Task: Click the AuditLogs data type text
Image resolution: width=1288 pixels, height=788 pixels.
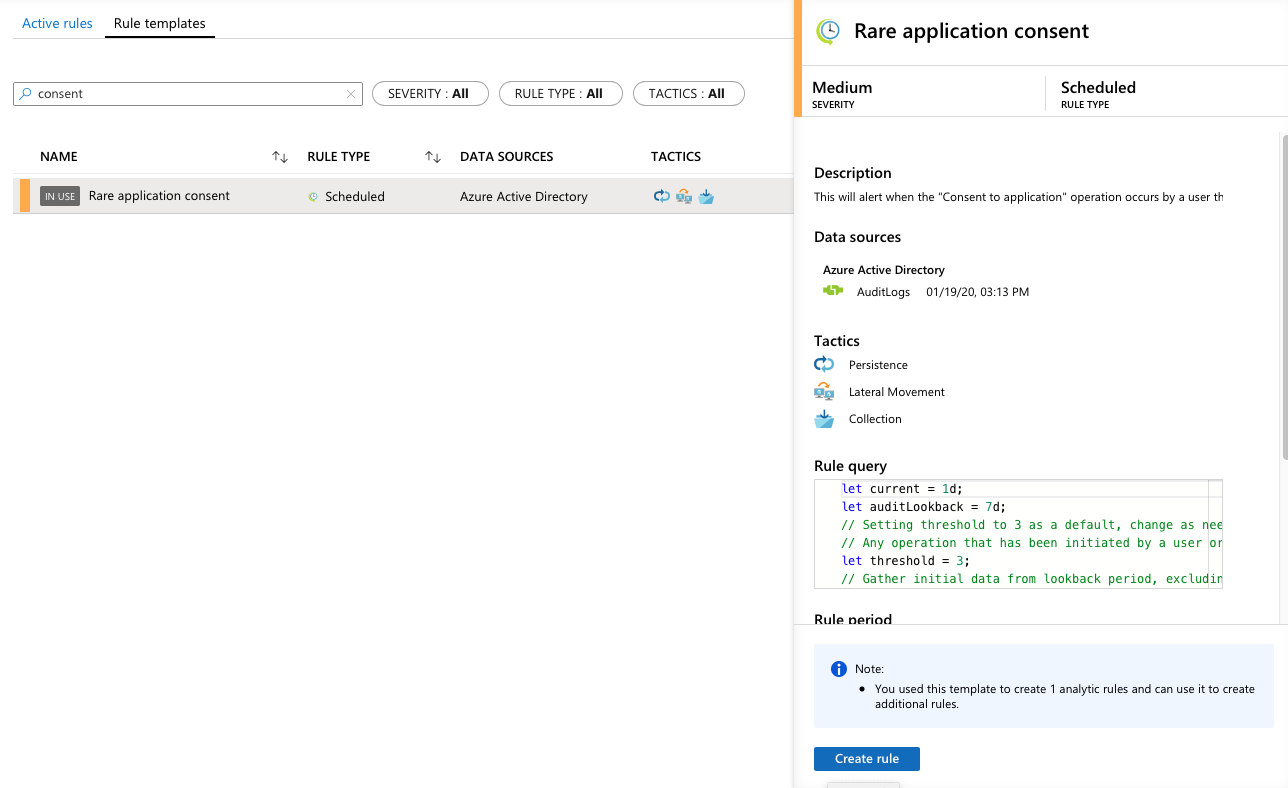Action: click(x=884, y=293)
